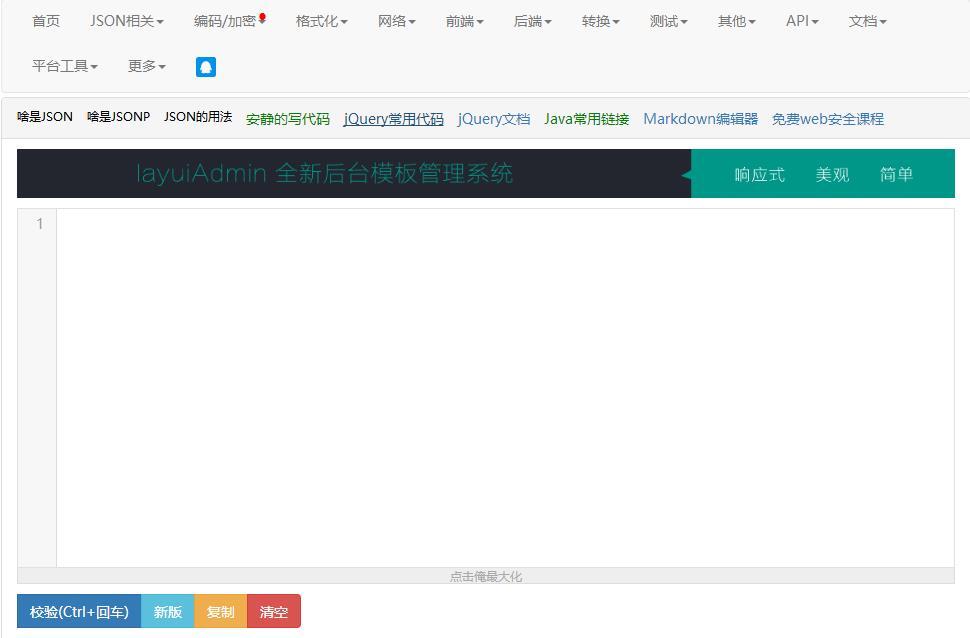This screenshot has height=638, width=970.
Task: Open the API menu
Action: [x=801, y=21]
